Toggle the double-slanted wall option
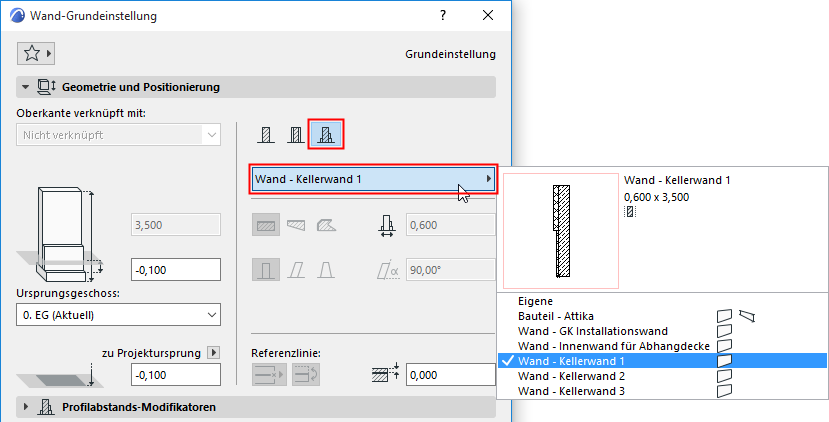Screen dimensions: 829x422 click(326, 270)
